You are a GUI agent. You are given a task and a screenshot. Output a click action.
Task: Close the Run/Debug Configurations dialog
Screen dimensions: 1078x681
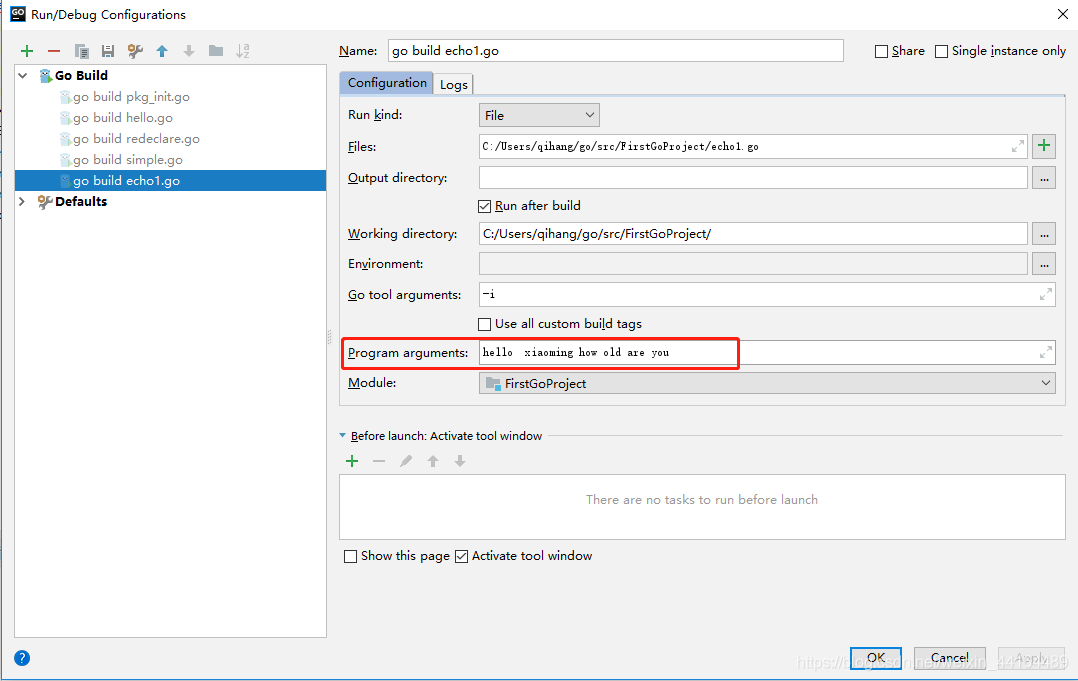[x=1062, y=14]
